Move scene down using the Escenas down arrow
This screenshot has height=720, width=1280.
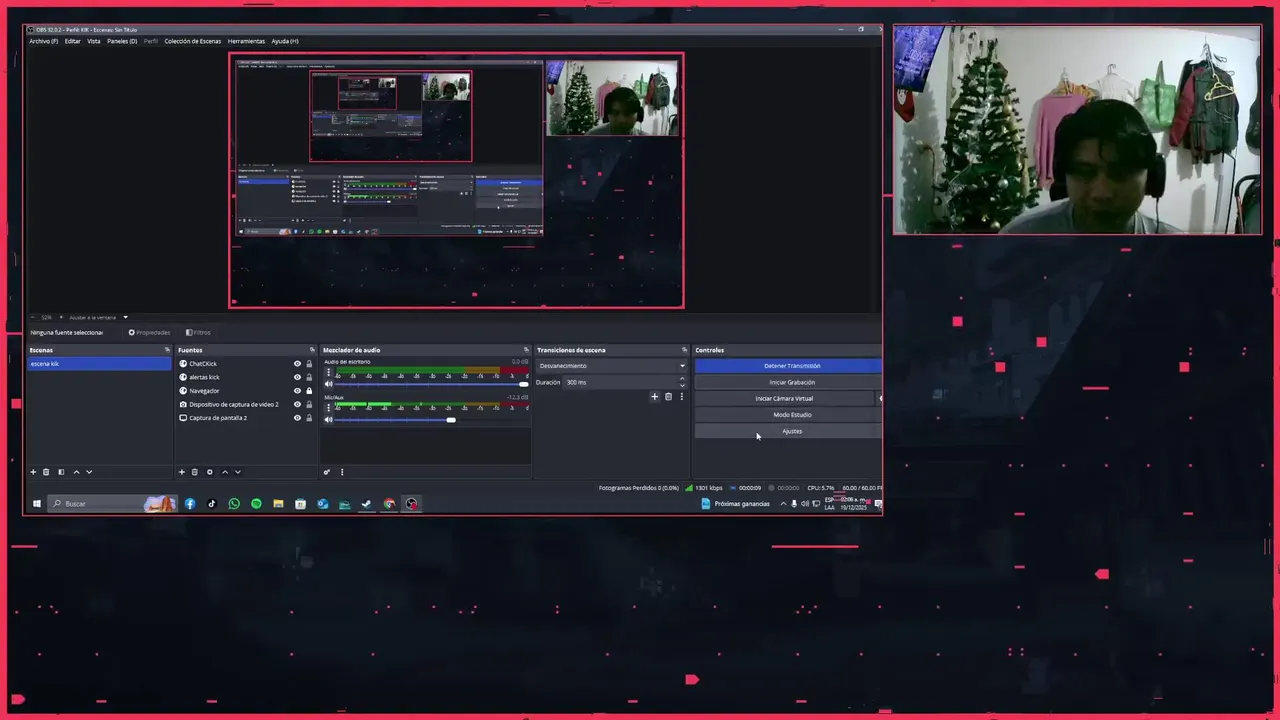(x=89, y=472)
